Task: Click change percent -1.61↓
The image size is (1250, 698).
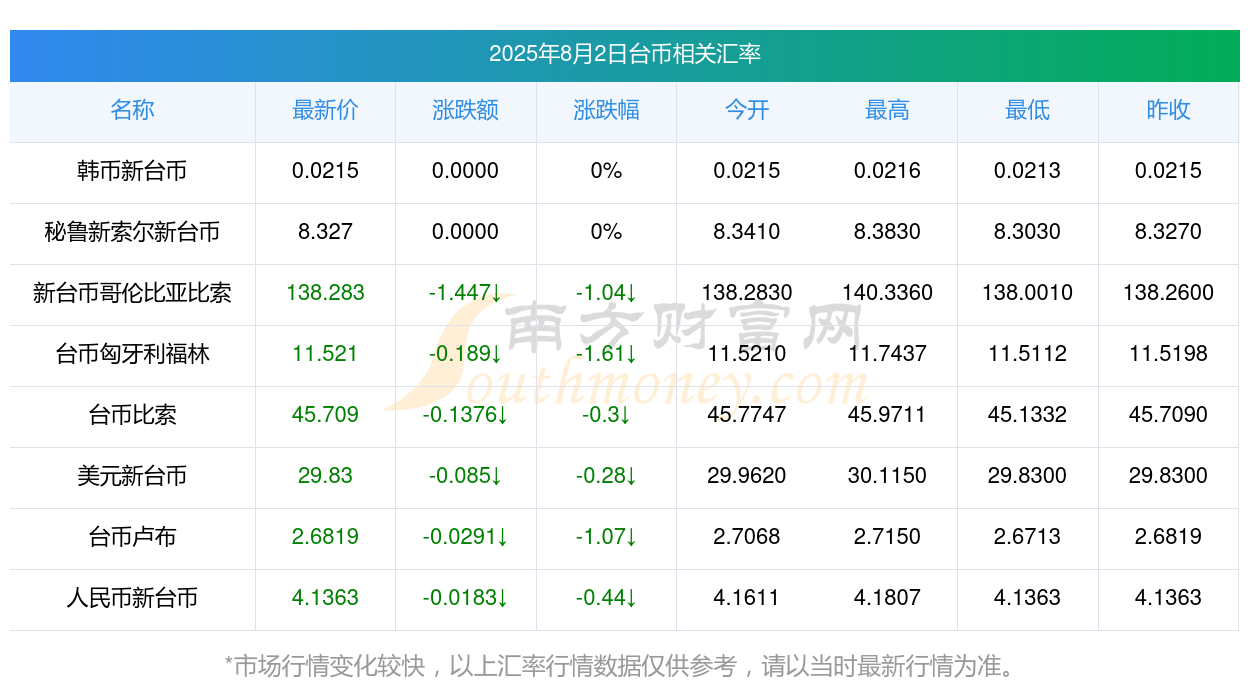Action: click(x=606, y=354)
